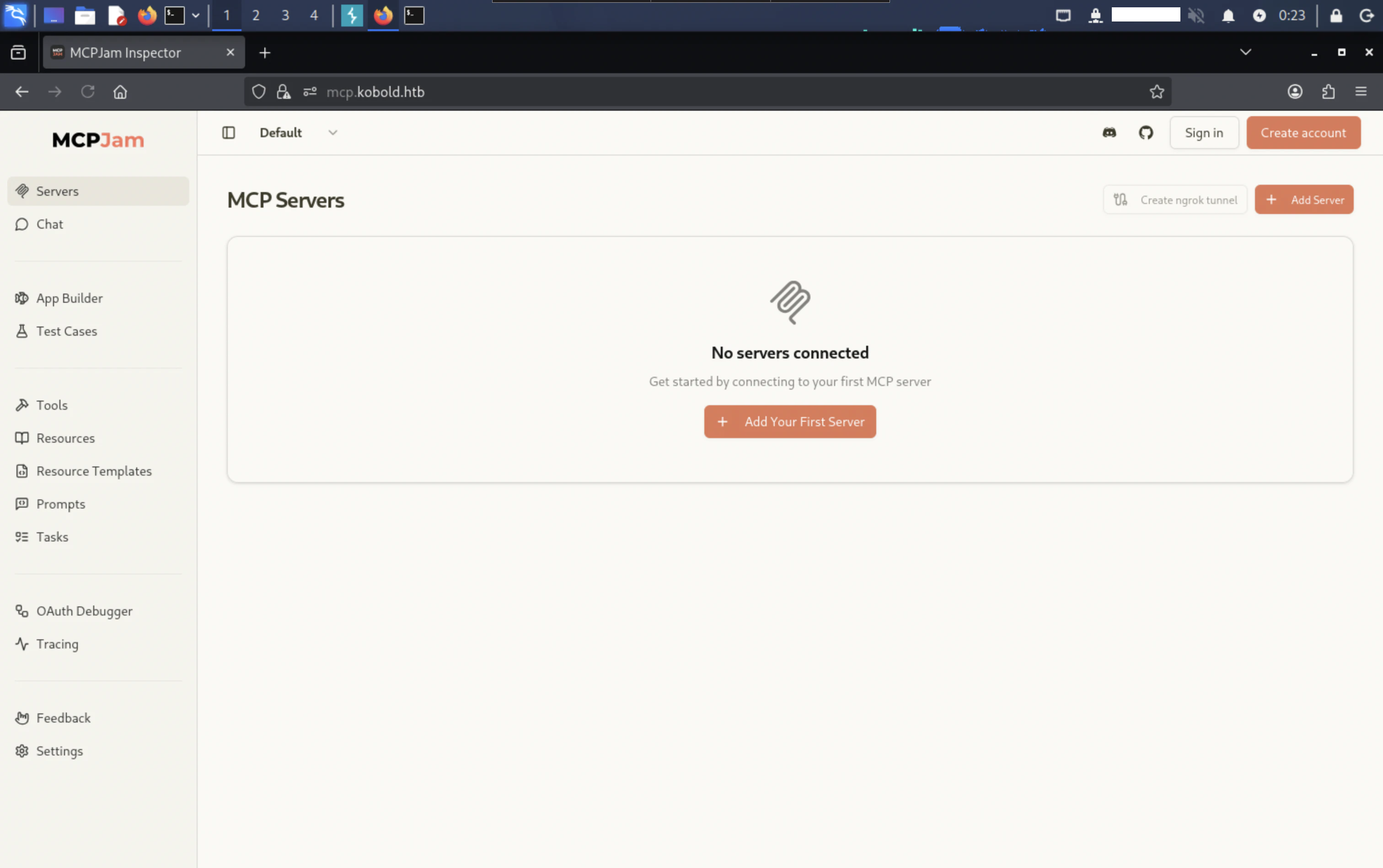Viewport: 1383px width, 868px height.
Task: Click Add Your First Server
Action: [x=790, y=422]
